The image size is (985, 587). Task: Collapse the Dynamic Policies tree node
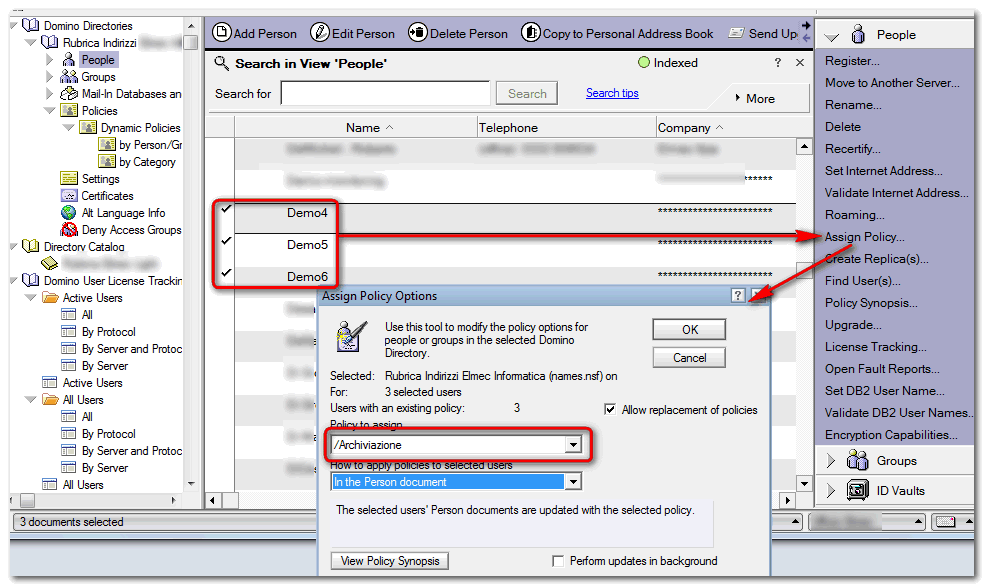pos(68,128)
